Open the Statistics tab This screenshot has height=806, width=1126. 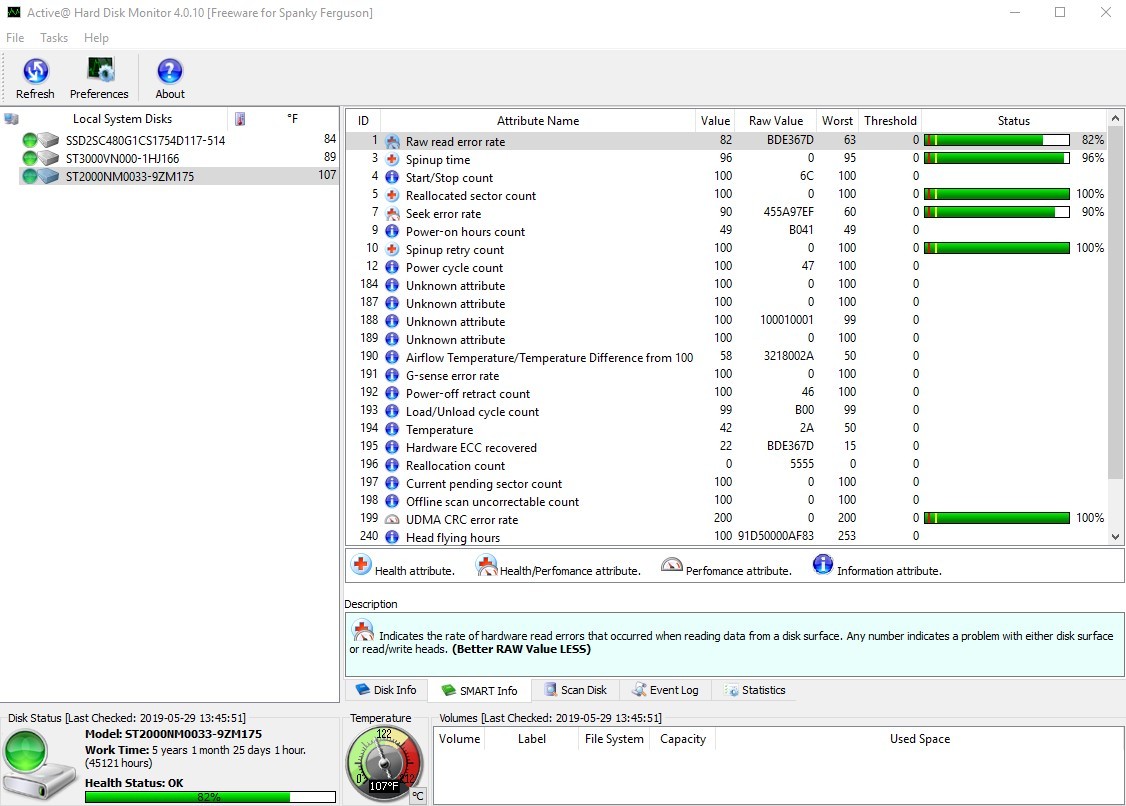[755, 690]
